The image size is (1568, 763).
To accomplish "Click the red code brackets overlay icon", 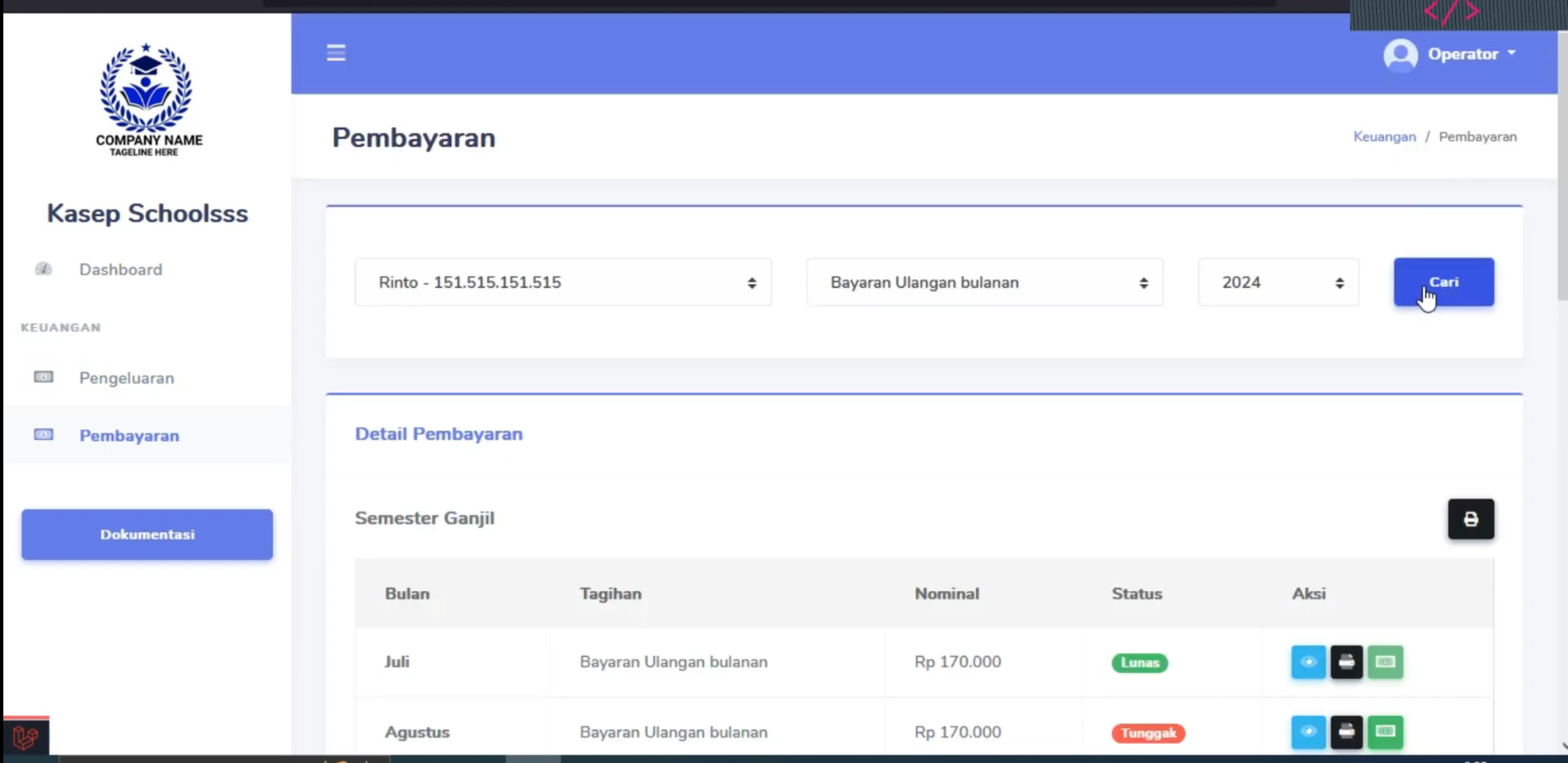I will click(x=1451, y=11).
